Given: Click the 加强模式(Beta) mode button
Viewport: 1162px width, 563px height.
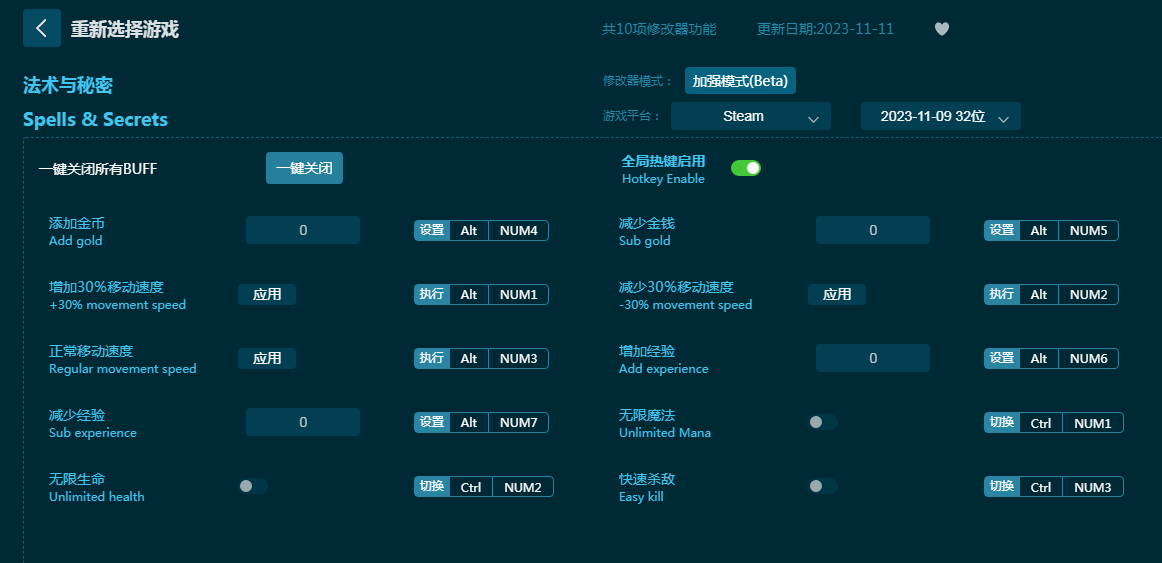Looking at the screenshot, I should coord(740,81).
